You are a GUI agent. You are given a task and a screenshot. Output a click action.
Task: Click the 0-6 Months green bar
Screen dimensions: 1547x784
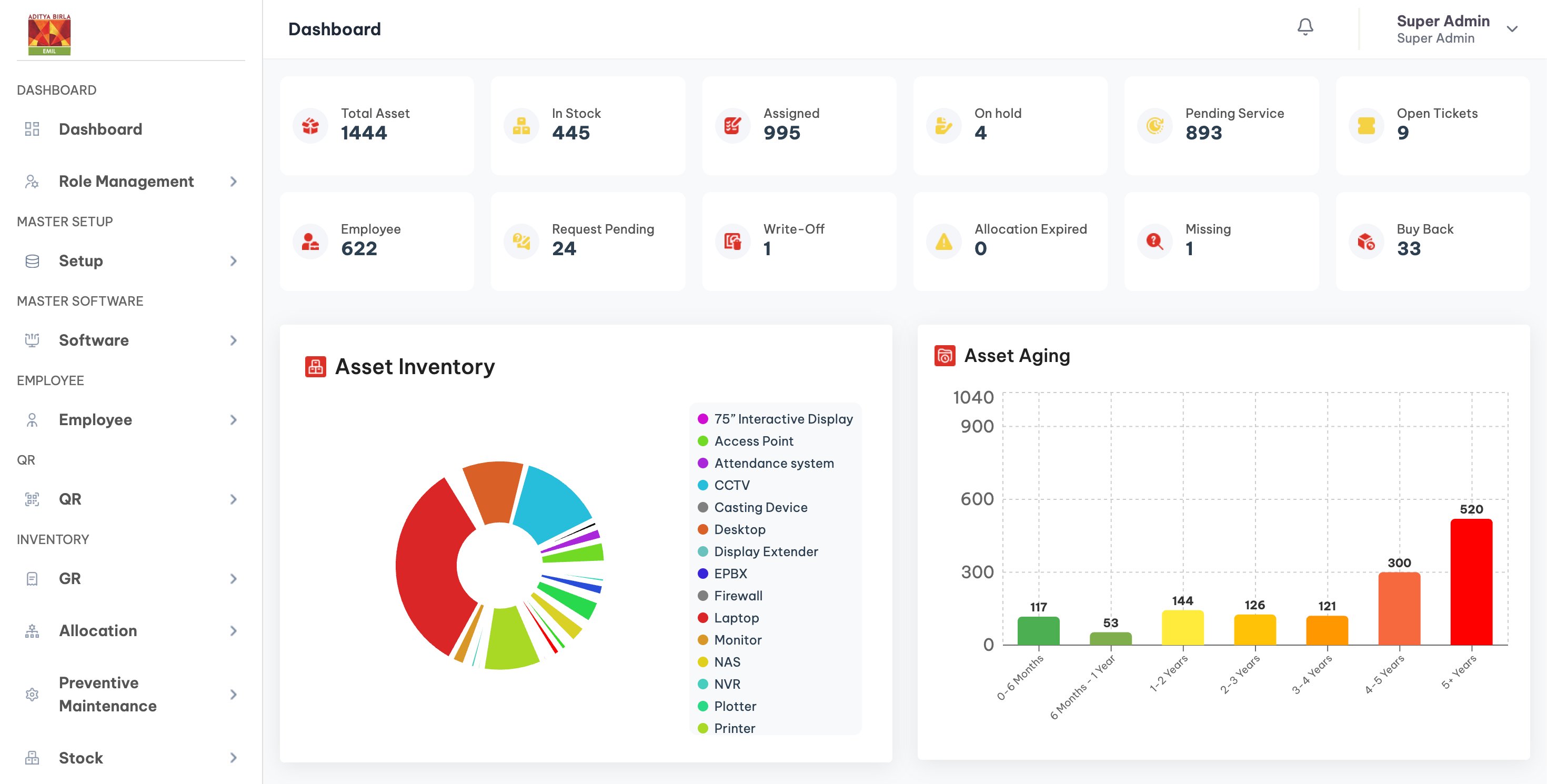[x=1038, y=631]
